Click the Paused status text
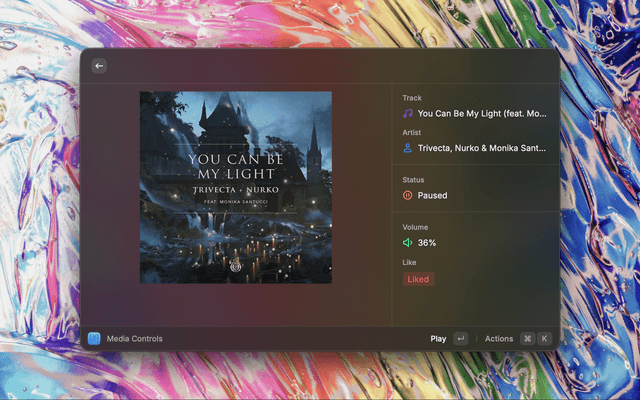Image resolution: width=640 pixels, height=400 pixels. pyautogui.click(x=432, y=195)
